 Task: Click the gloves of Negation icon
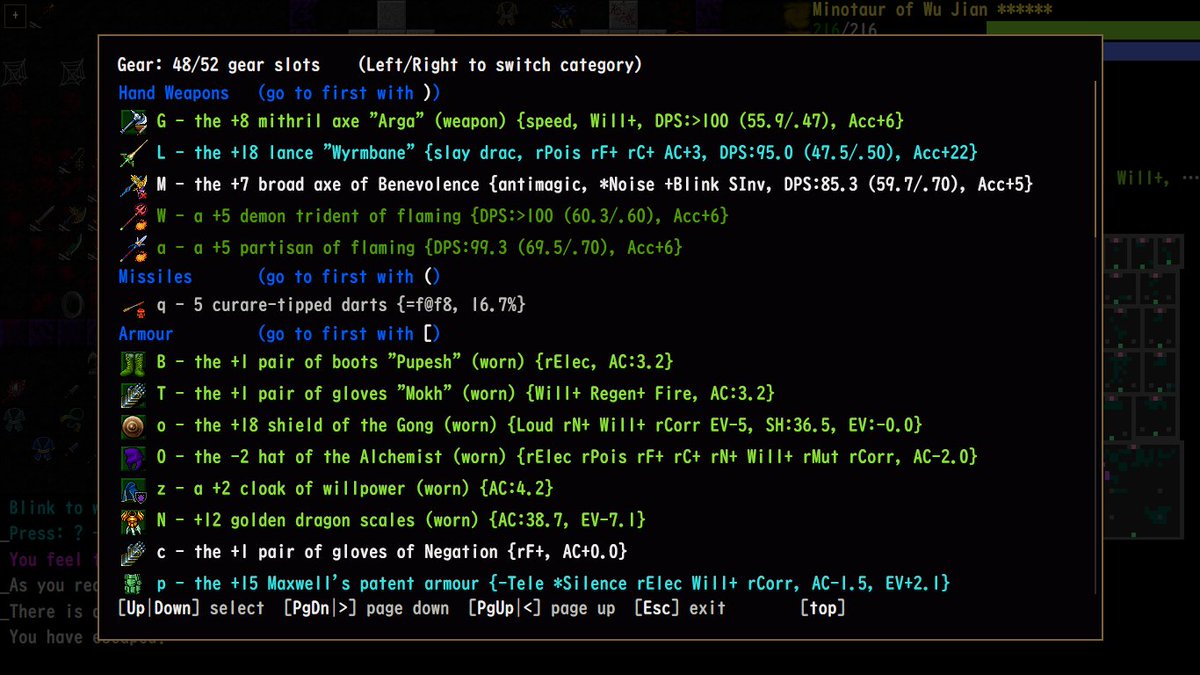(x=133, y=552)
